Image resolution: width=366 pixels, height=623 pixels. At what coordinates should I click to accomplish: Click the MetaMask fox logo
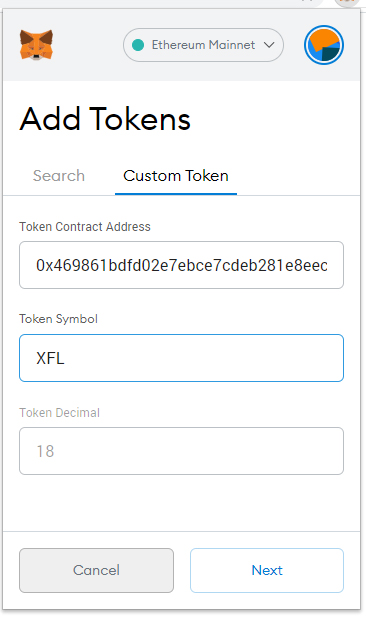[36, 45]
